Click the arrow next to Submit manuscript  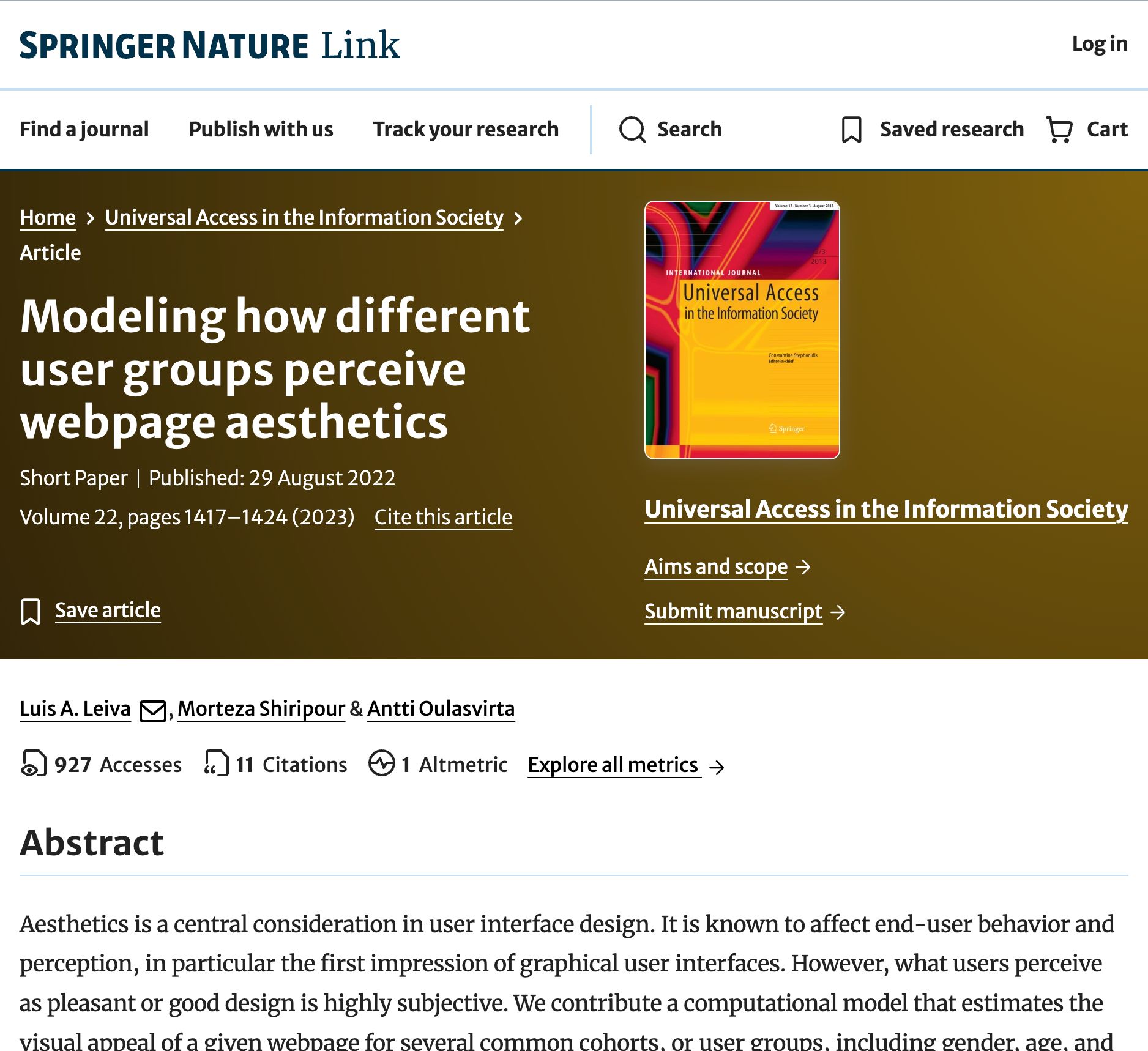[x=838, y=612]
